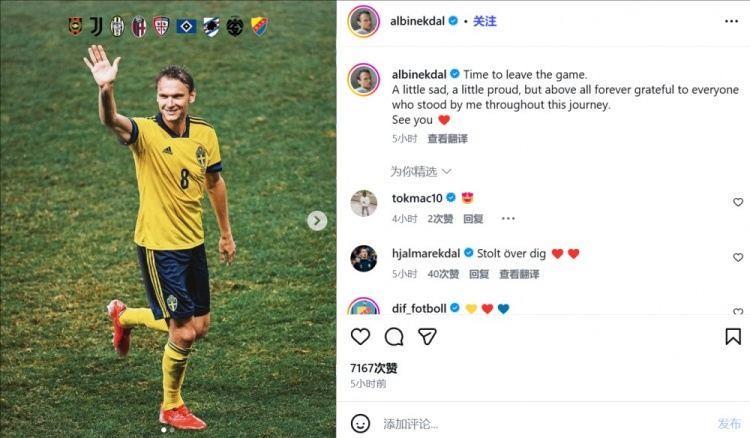Image resolution: width=750 pixels, height=438 pixels.
Task: Open dif_fotboll's profile name
Action: pyautogui.click(x=419, y=308)
